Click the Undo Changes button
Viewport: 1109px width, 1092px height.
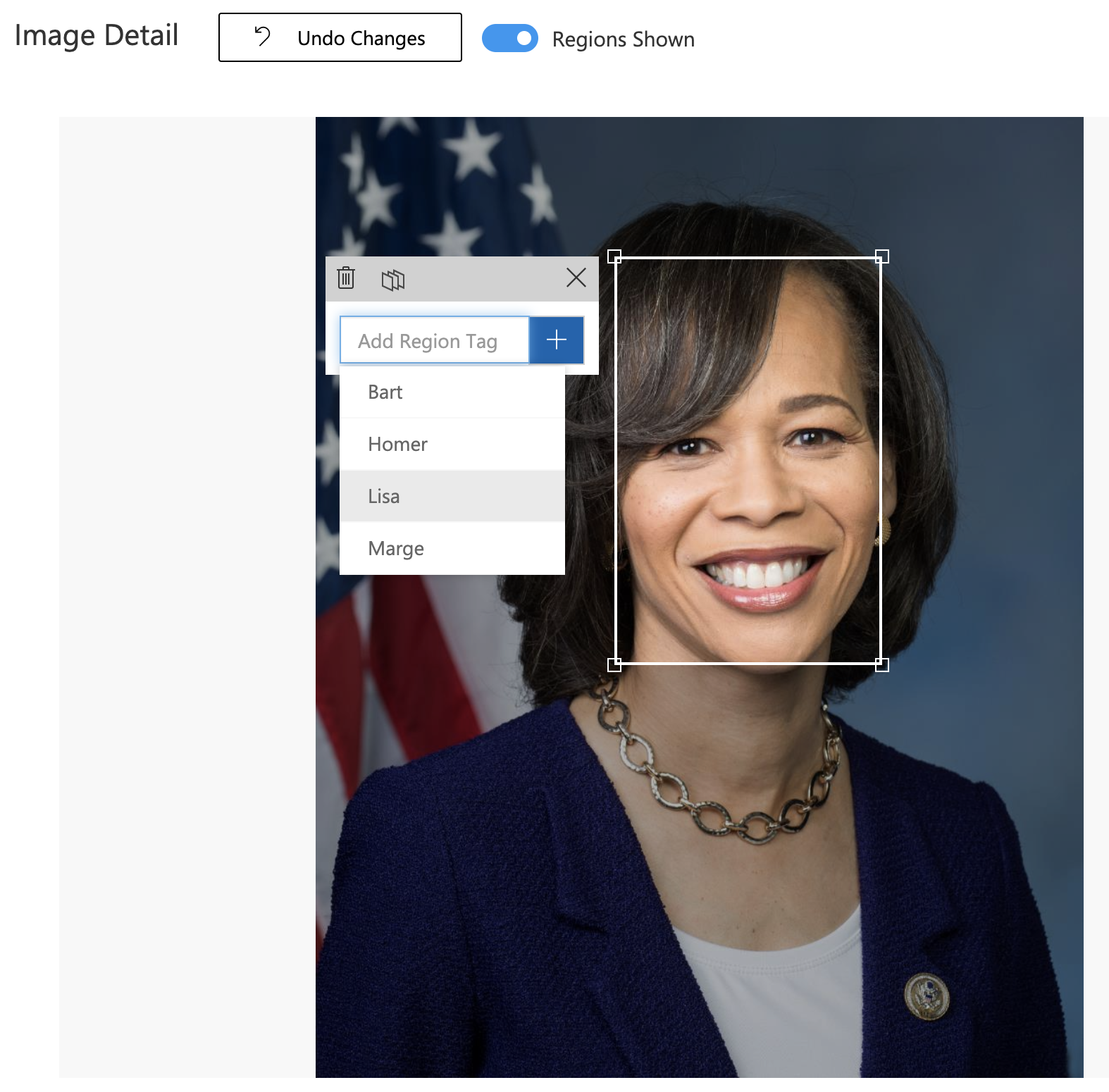pyautogui.click(x=340, y=37)
